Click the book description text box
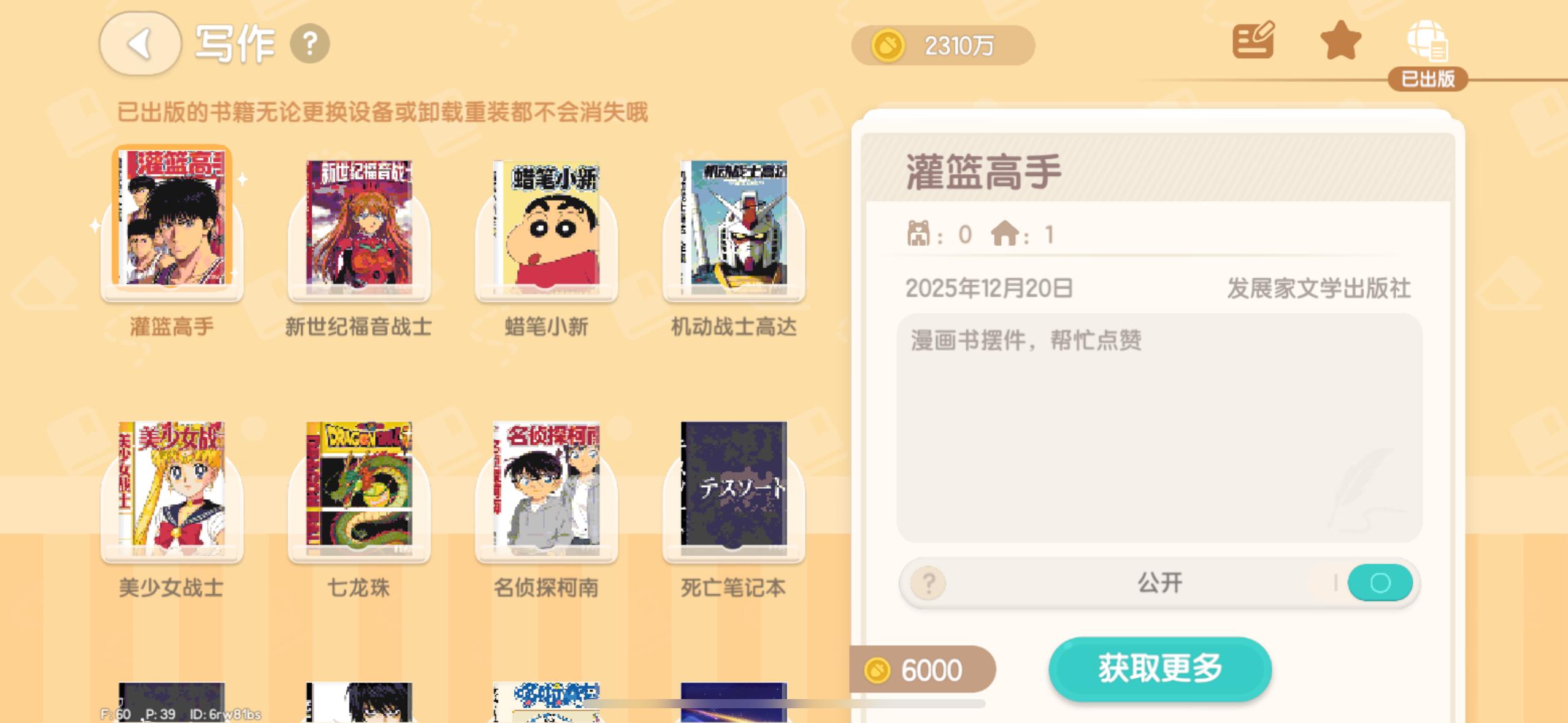The width and height of the screenshot is (1568, 723). (x=1159, y=427)
